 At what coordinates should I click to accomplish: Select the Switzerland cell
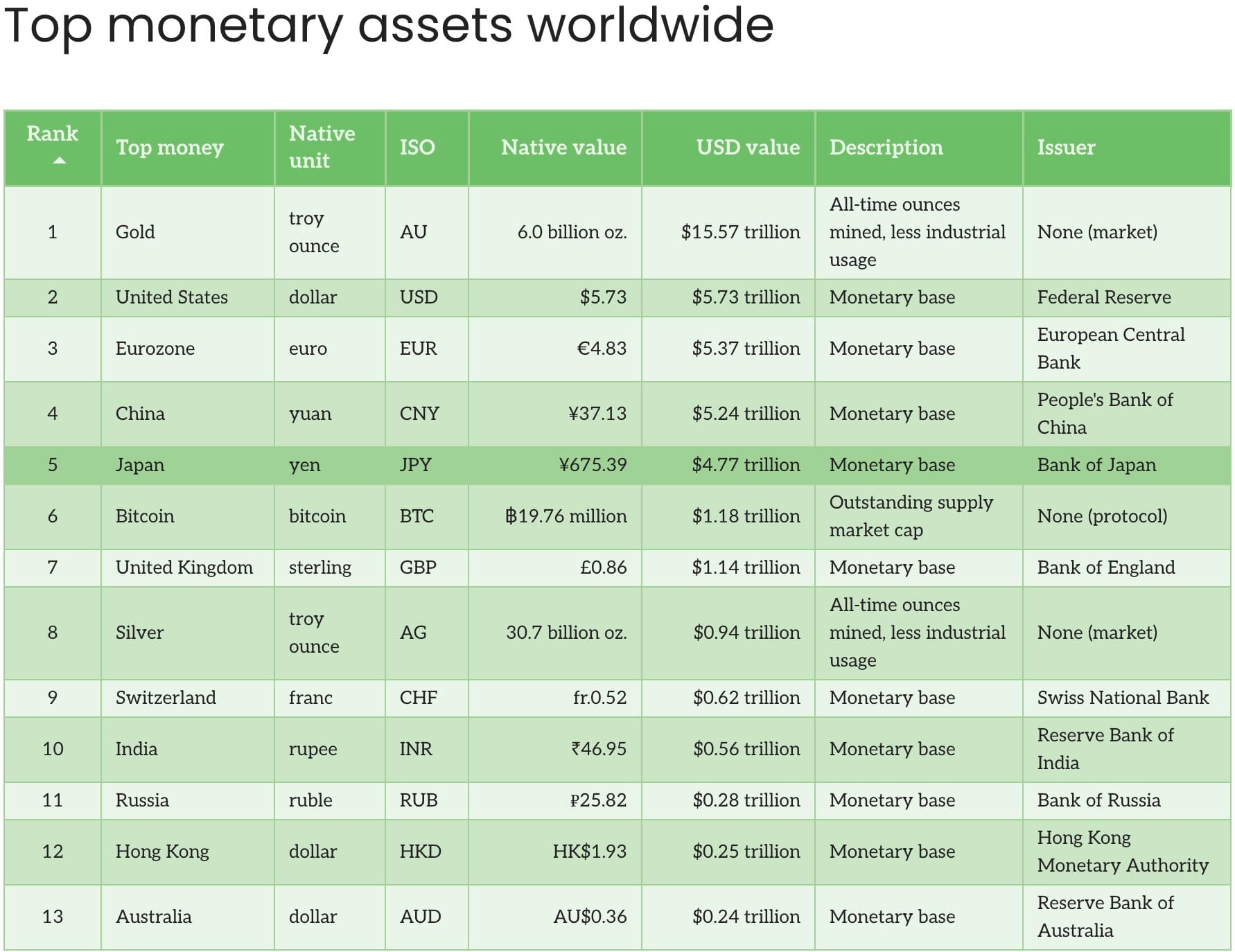point(187,698)
